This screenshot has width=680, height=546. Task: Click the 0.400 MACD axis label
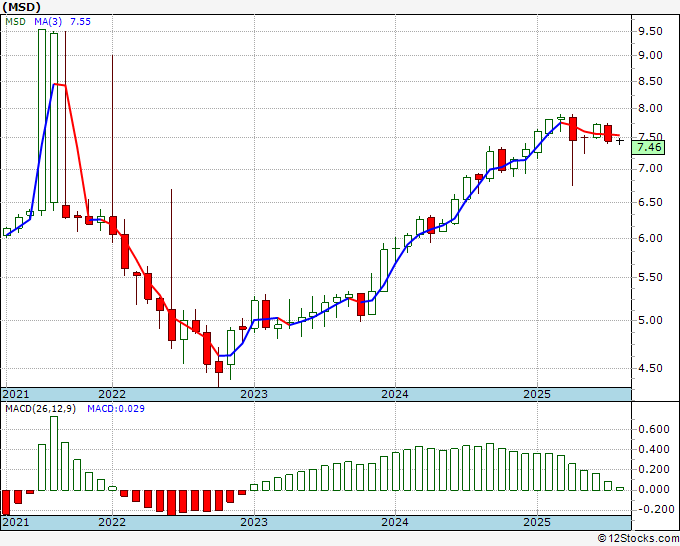tap(654, 449)
